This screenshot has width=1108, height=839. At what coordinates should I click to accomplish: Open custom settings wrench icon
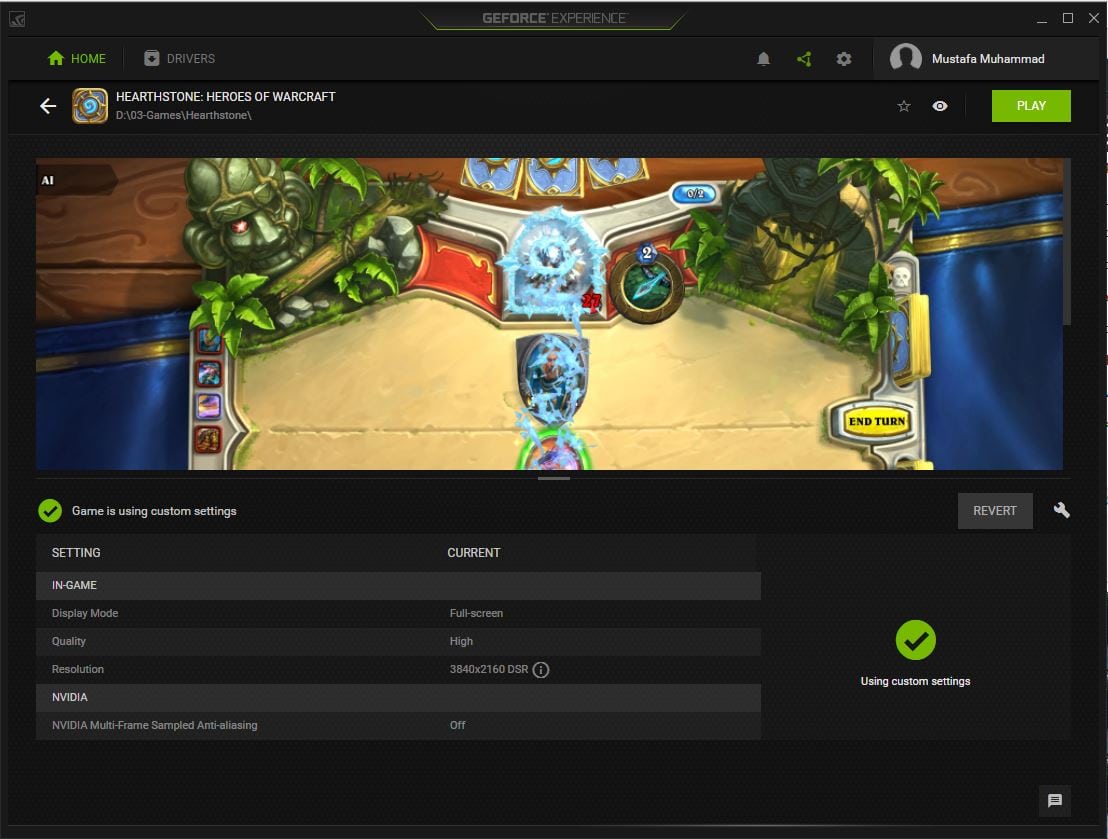coord(1061,510)
